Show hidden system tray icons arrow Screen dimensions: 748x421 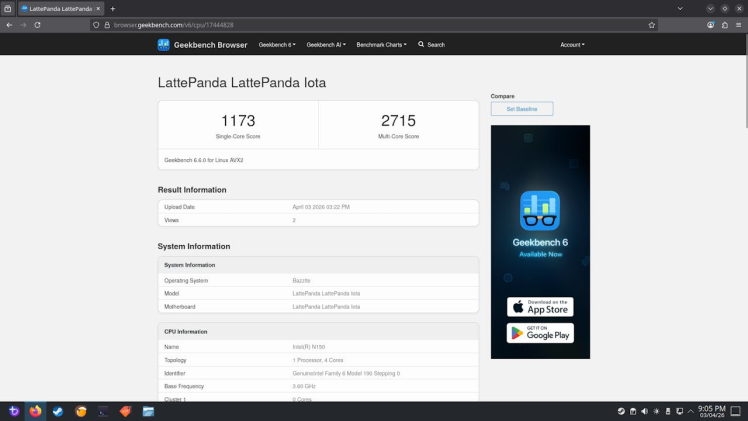(690, 411)
